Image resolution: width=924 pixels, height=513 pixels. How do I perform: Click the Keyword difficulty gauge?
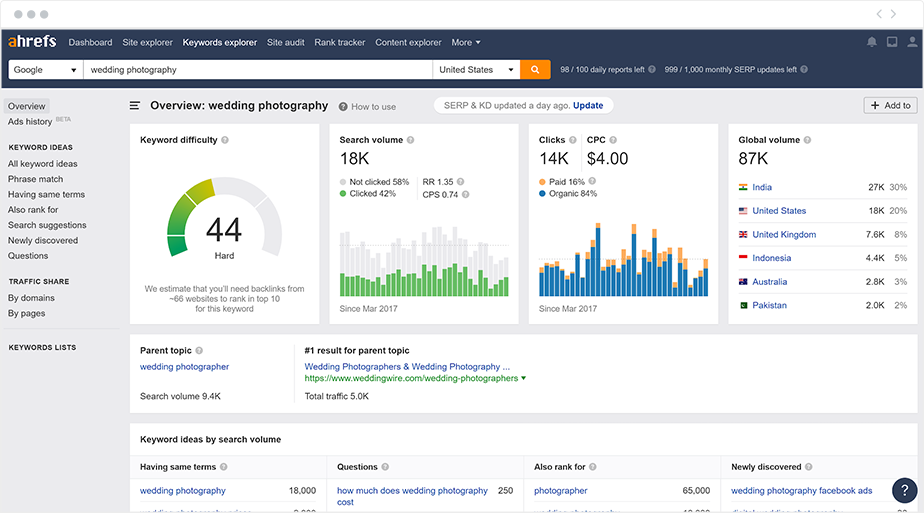click(225, 218)
